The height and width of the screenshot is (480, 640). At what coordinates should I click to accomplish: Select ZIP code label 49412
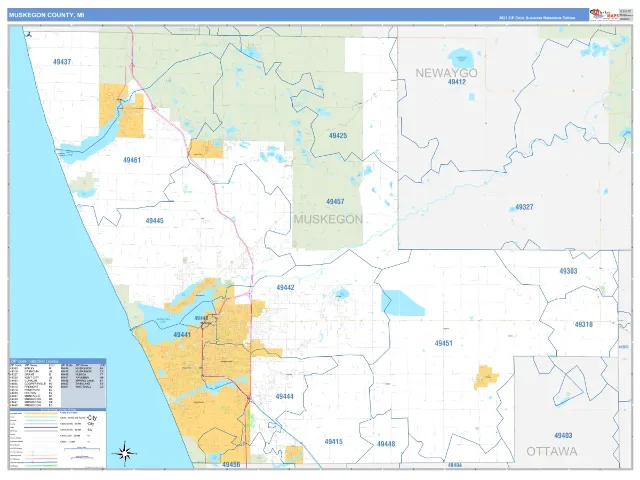(x=457, y=82)
